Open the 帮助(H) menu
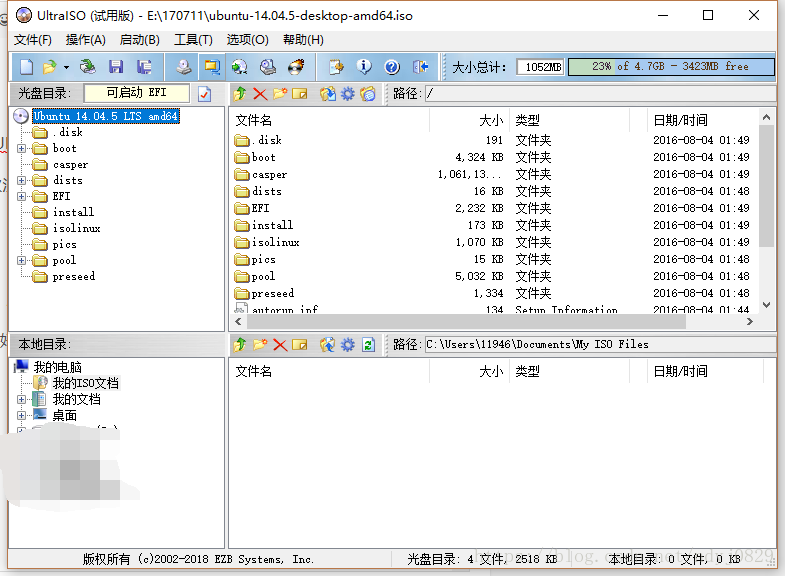Viewport: 785px width, 576px height. (x=303, y=40)
